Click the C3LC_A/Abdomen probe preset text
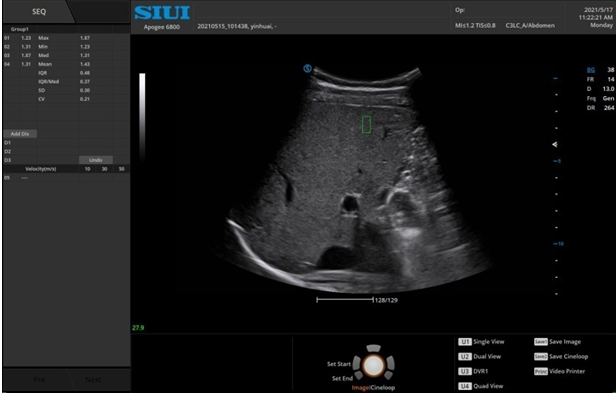 click(530, 26)
